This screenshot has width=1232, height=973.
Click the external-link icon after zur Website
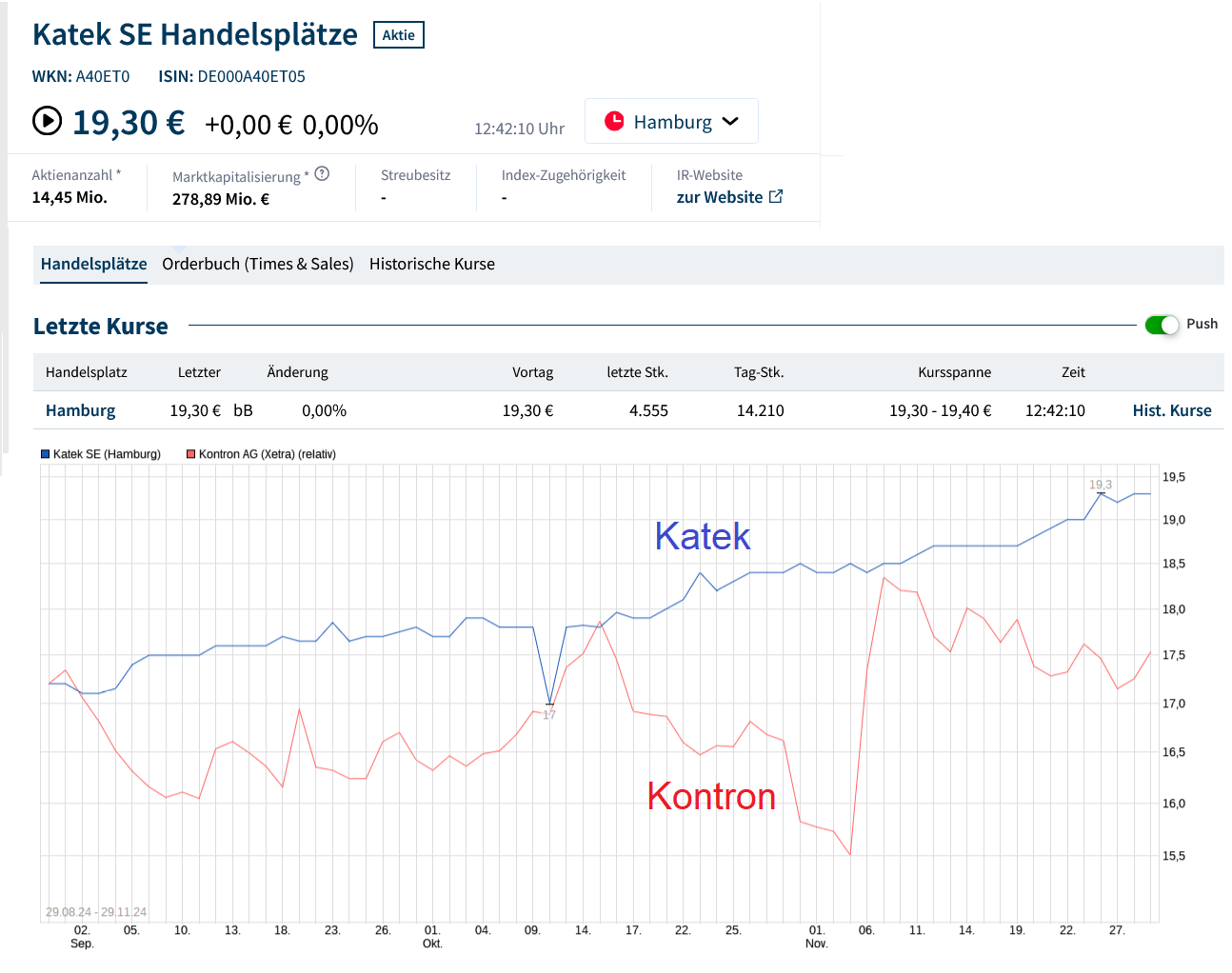[x=776, y=195]
